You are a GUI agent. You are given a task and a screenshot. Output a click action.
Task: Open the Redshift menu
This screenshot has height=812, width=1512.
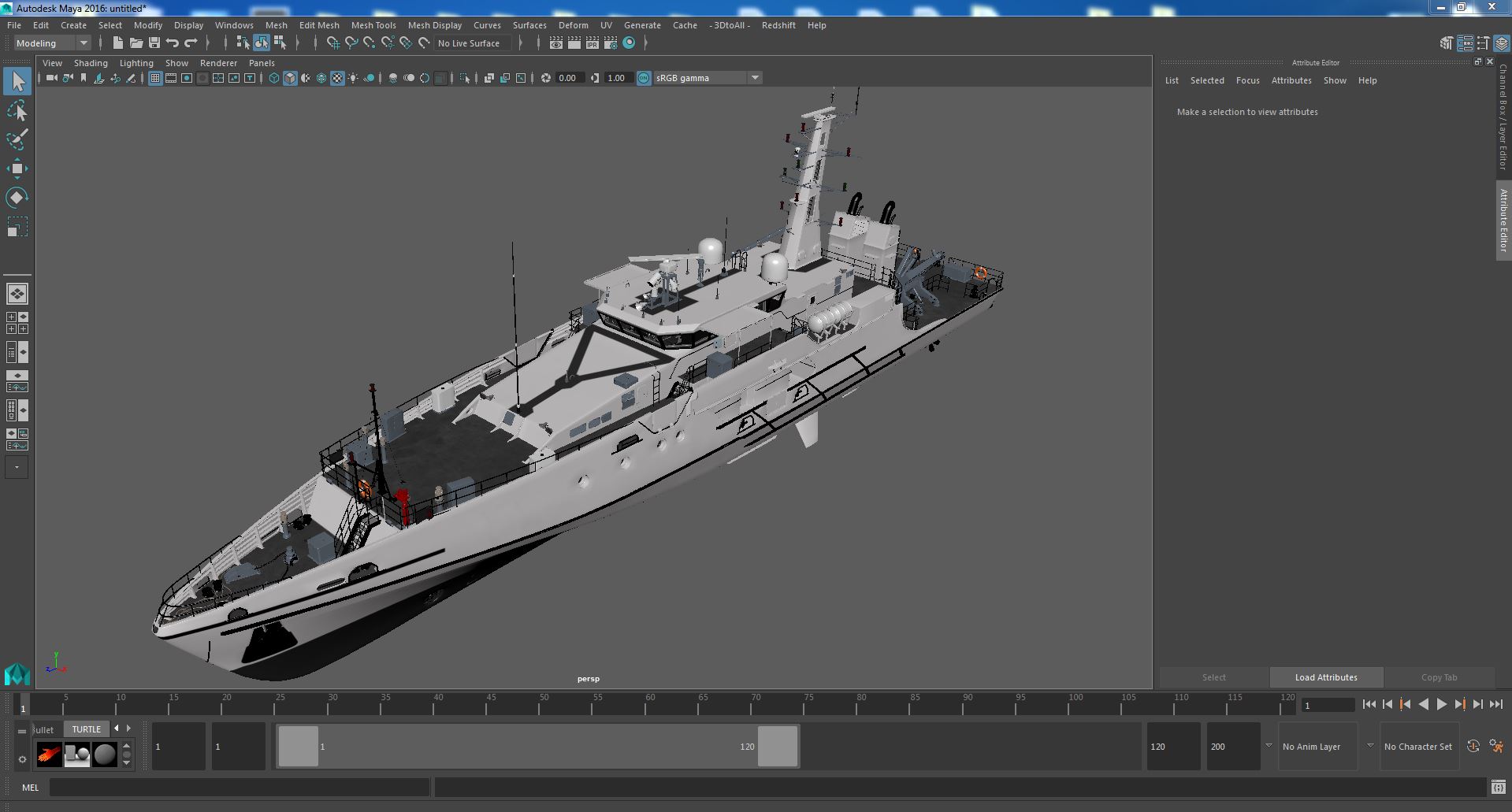(x=778, y=25)
